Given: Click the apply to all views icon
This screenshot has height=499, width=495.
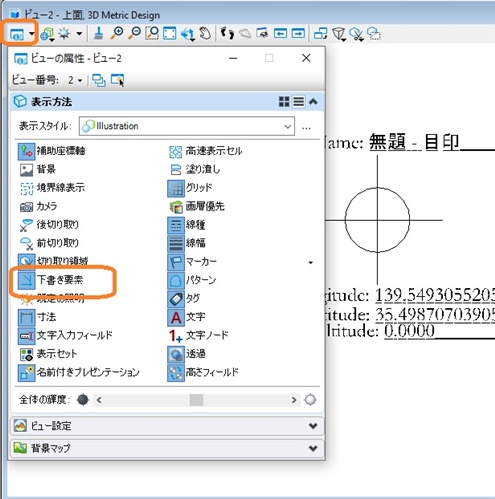Looking at the screenshot, I should click(99, 80).
